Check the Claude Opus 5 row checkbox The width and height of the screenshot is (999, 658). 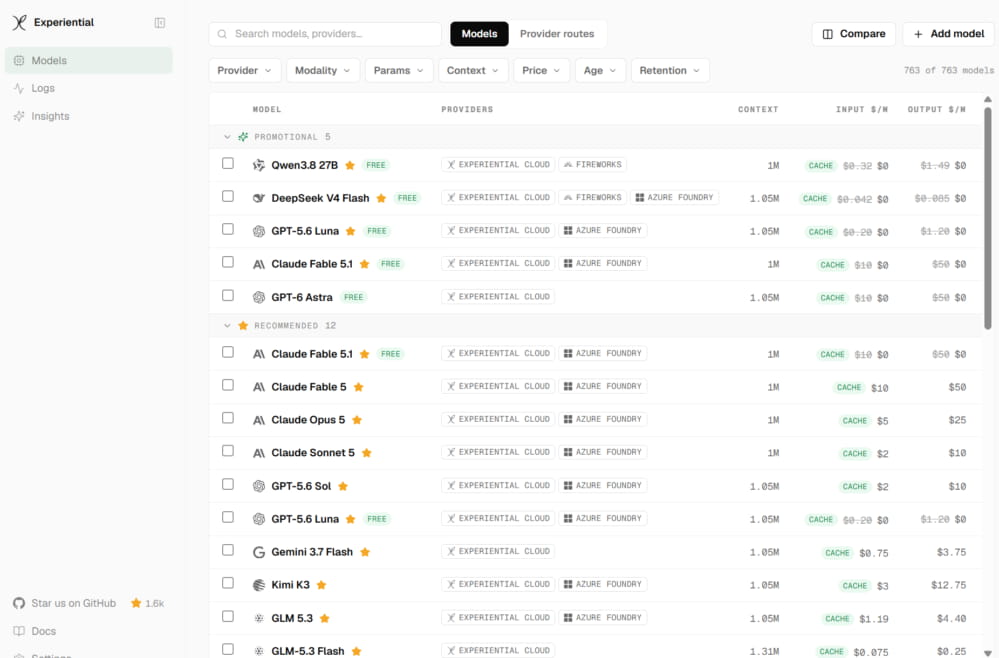(x=227, y=418)
